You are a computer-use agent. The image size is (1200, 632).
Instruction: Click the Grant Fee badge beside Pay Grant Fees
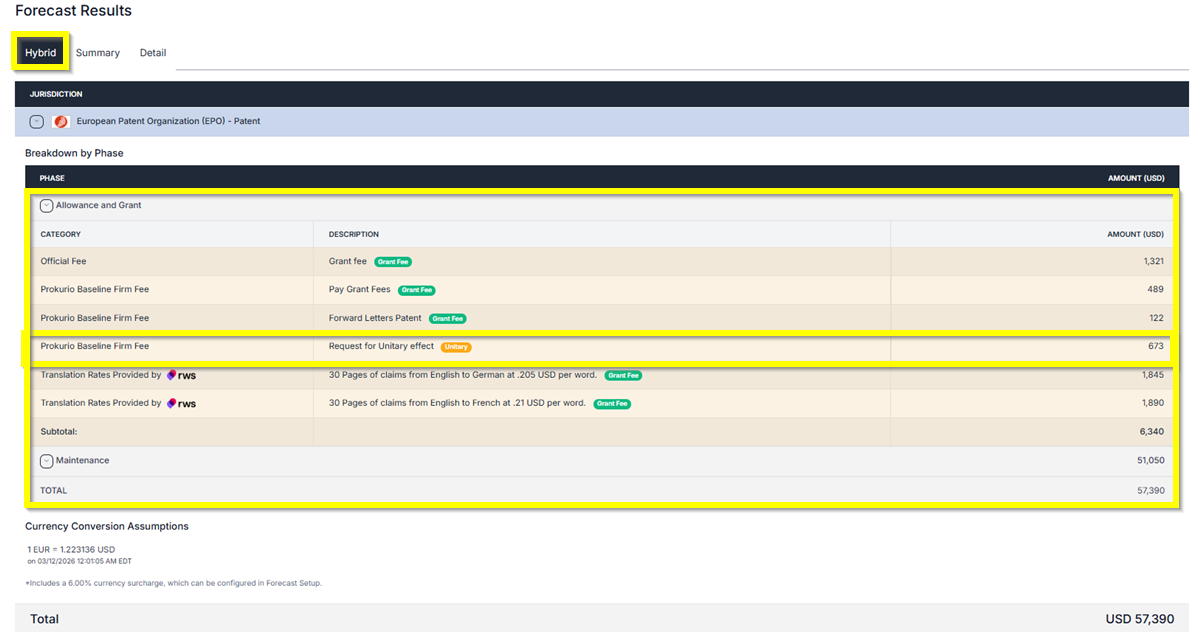[x=416, y=290]
